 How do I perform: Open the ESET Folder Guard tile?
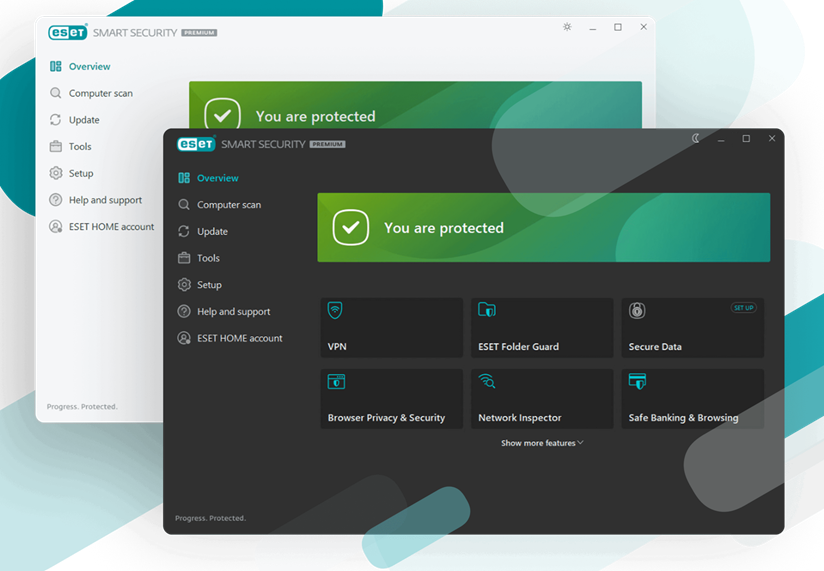542,328
